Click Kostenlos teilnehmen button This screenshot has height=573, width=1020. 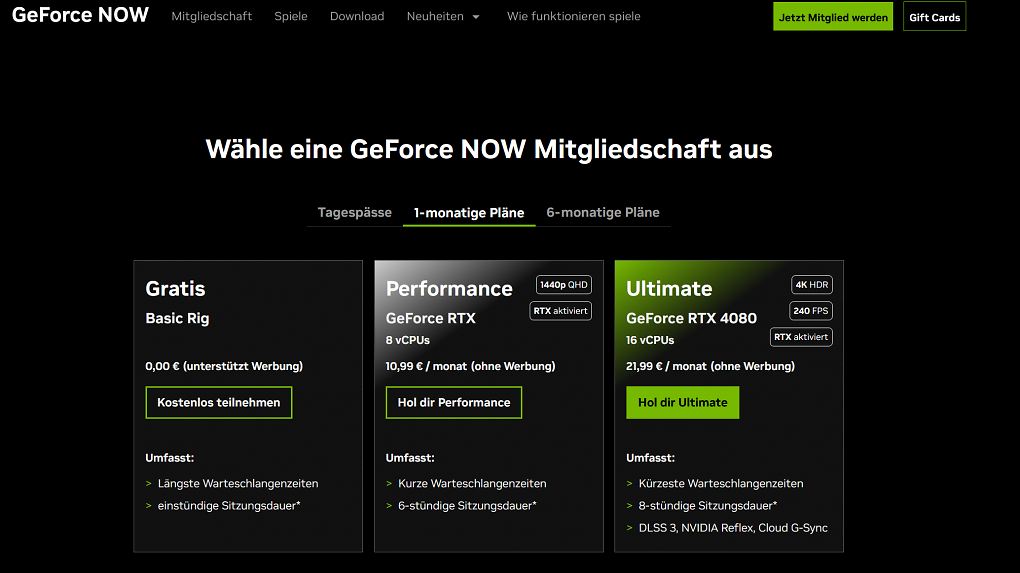pyautogui.click(x=219, y=403)
